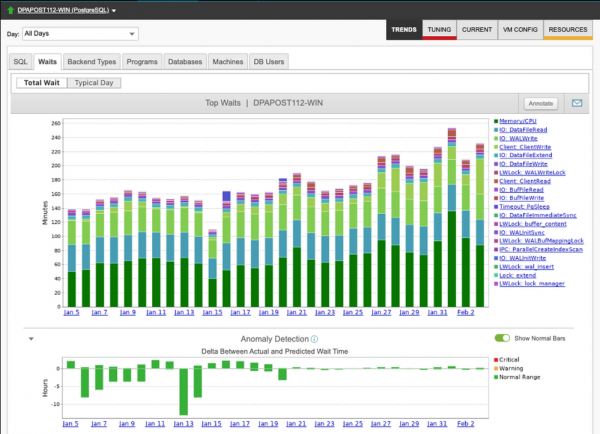Click the Annotate button

pos(540,103)
